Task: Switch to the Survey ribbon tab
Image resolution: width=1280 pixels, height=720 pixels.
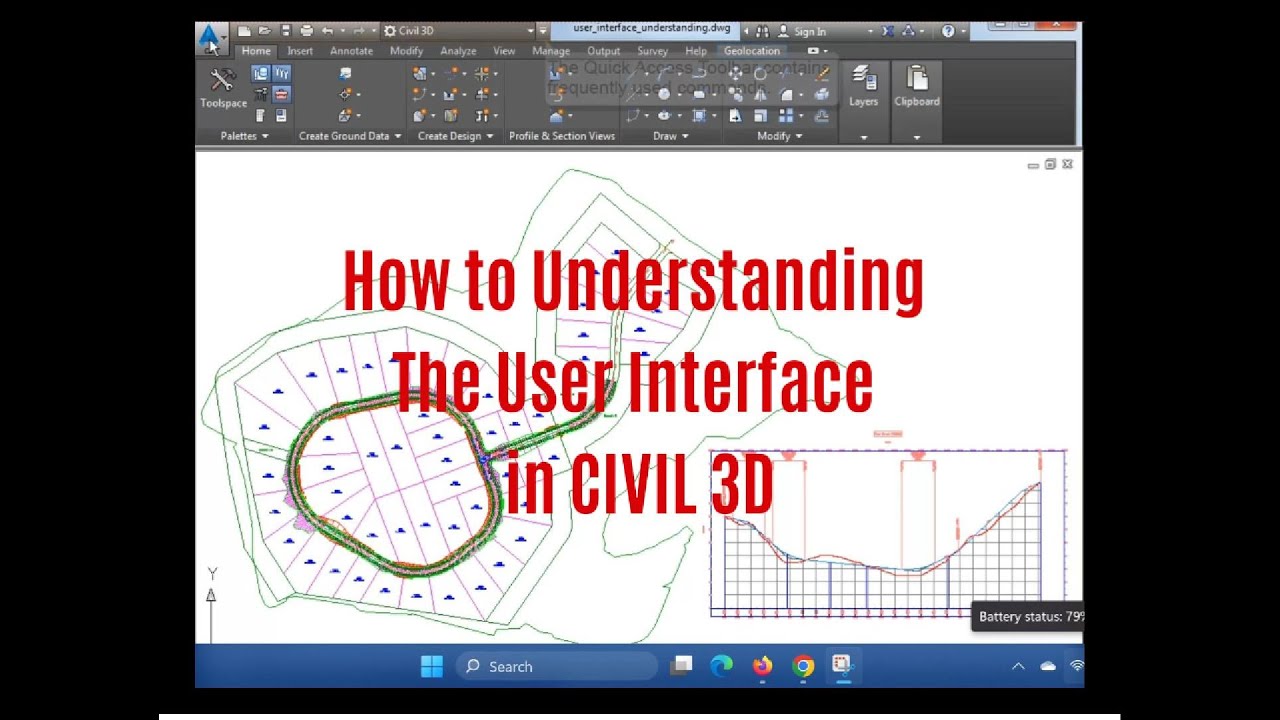Action: [652, 51]
